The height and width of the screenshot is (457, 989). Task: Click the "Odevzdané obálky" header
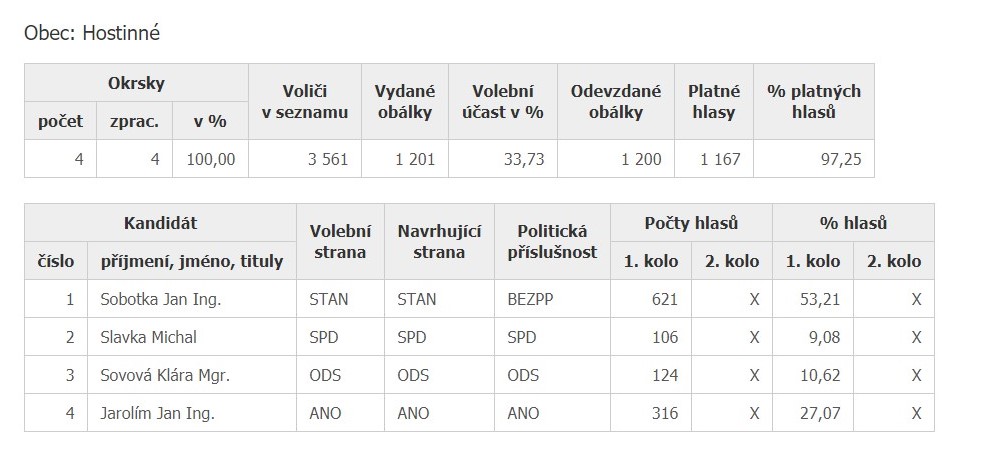click(x=616, y=102)
